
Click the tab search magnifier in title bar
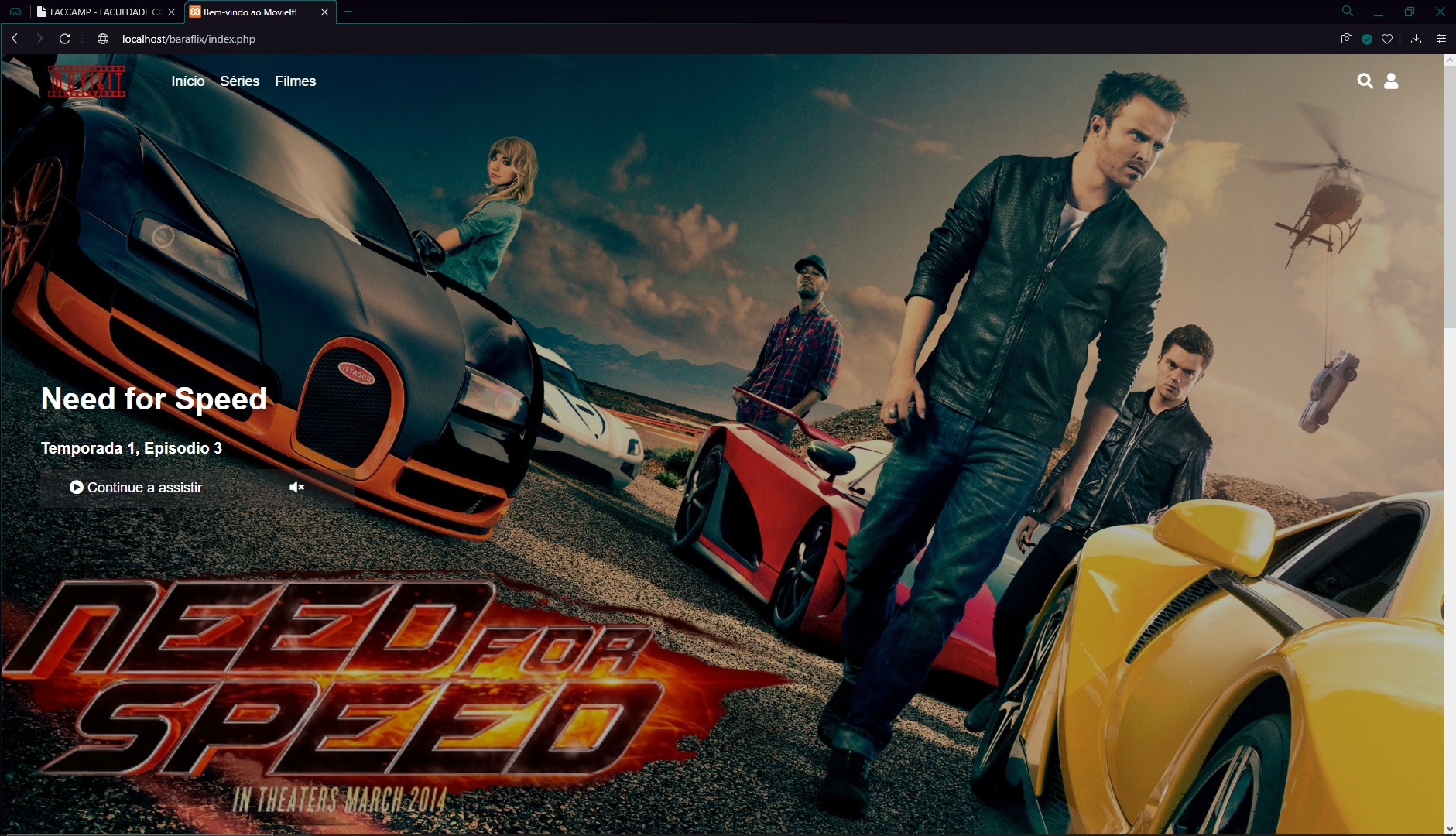(x=1348, y=11)
